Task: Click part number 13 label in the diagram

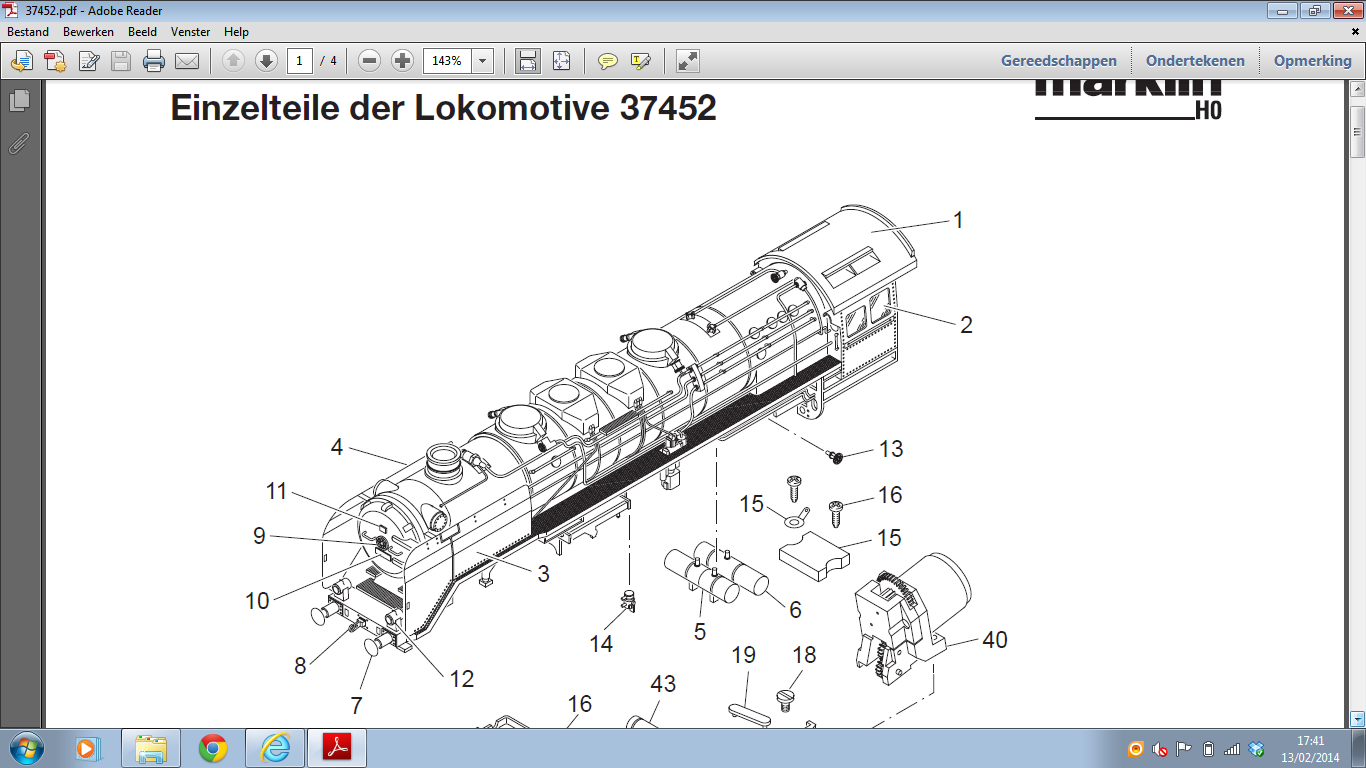Action: click(891, 449)
